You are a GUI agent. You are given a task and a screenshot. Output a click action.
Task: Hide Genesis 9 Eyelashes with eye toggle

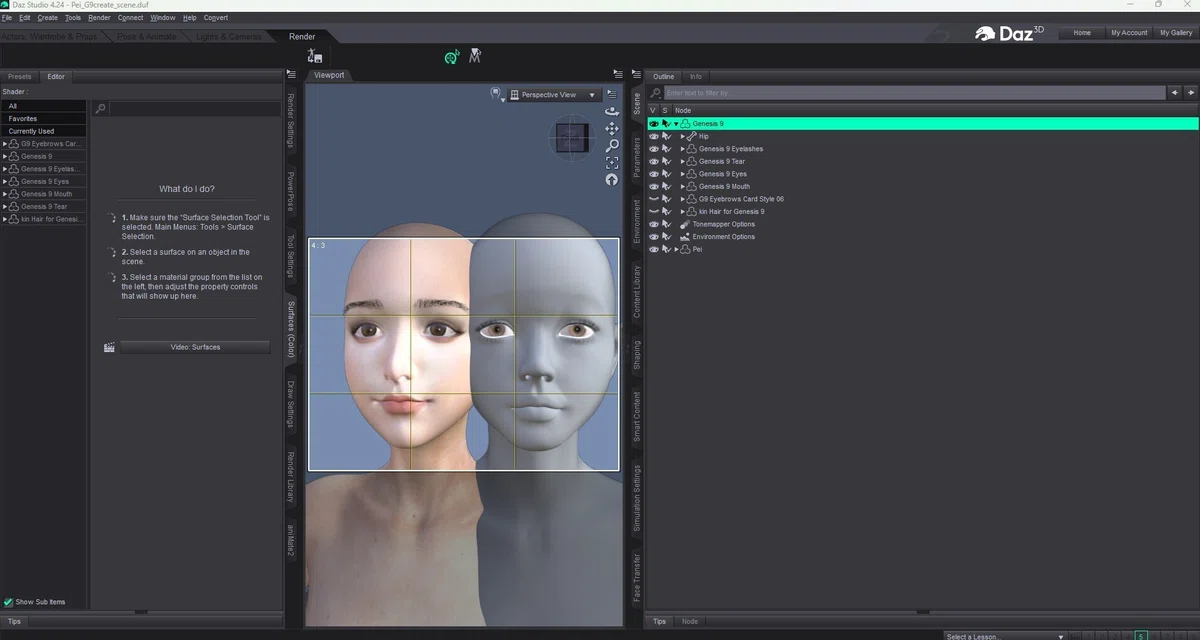654,149
